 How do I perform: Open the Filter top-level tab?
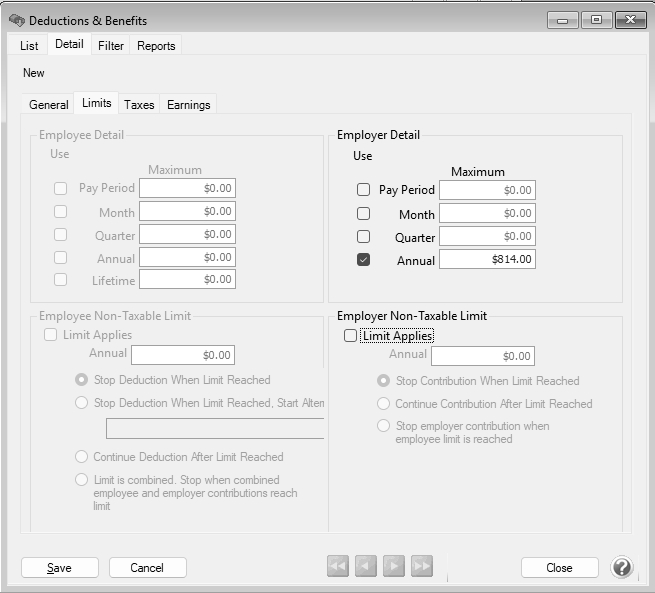(111, 46)
